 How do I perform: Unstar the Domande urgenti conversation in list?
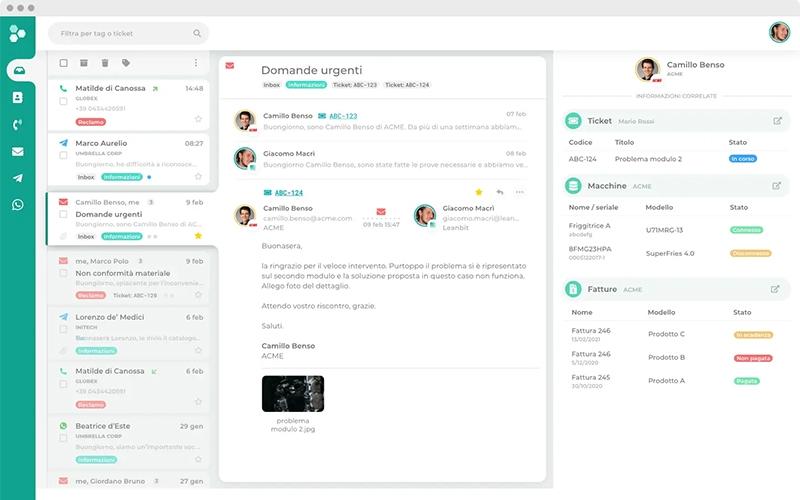(198, 236)
